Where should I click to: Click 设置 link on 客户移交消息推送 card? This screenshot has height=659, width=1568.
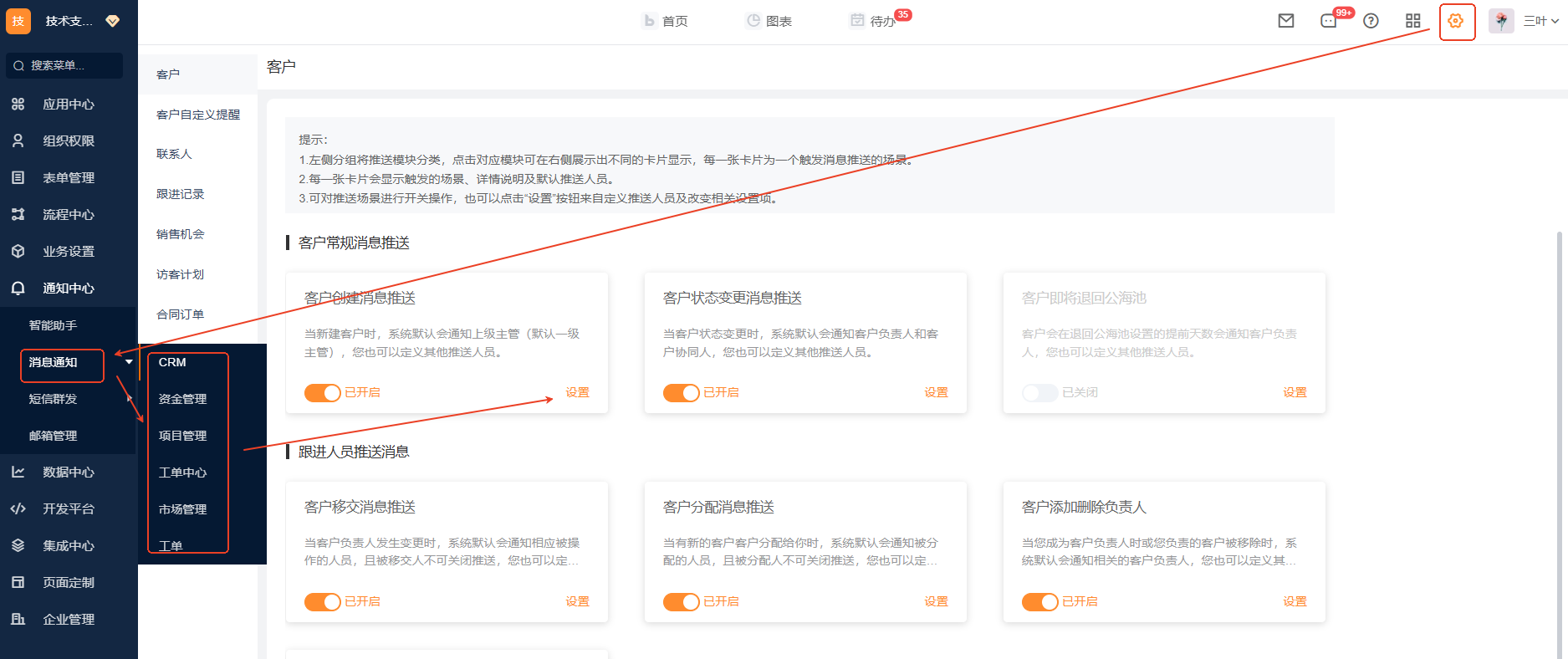(x=577, y=601)
